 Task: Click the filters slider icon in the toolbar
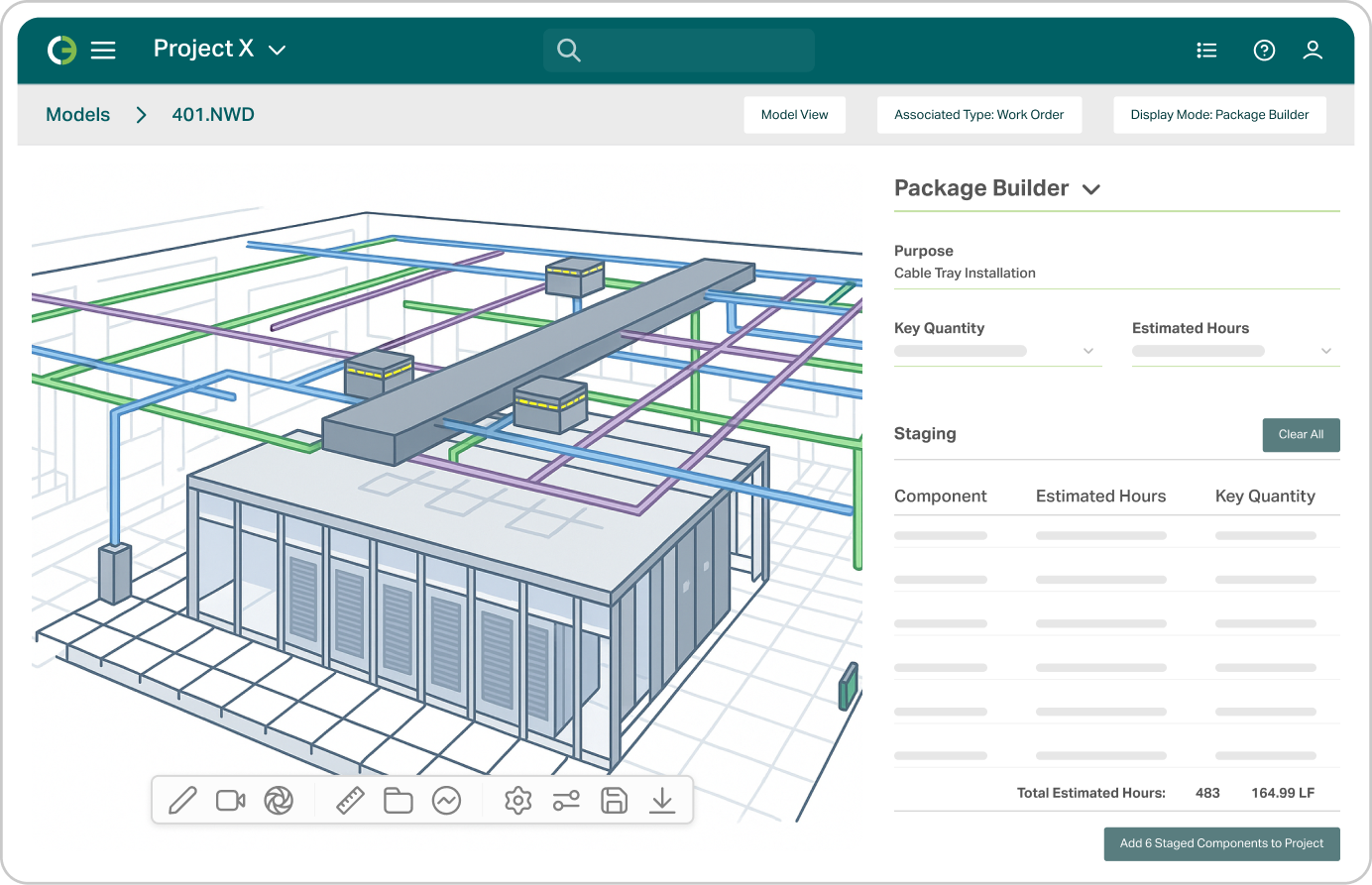(x=565, y=800)
